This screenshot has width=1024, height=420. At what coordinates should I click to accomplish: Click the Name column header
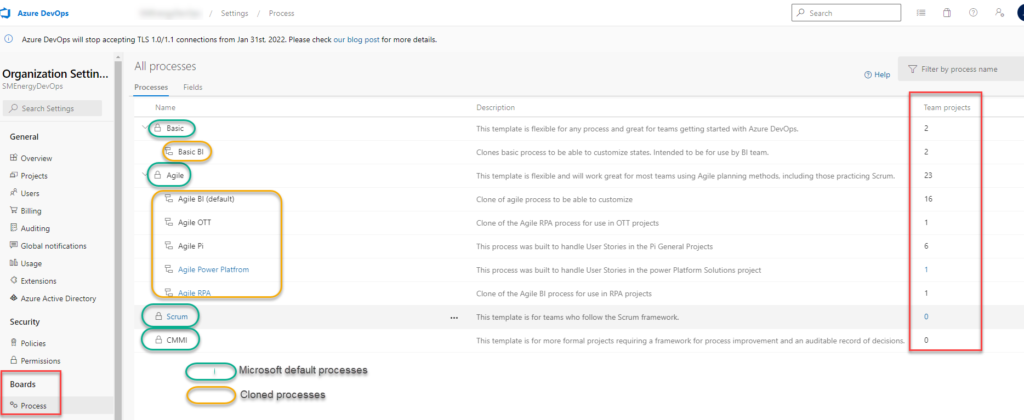[165, 107]
